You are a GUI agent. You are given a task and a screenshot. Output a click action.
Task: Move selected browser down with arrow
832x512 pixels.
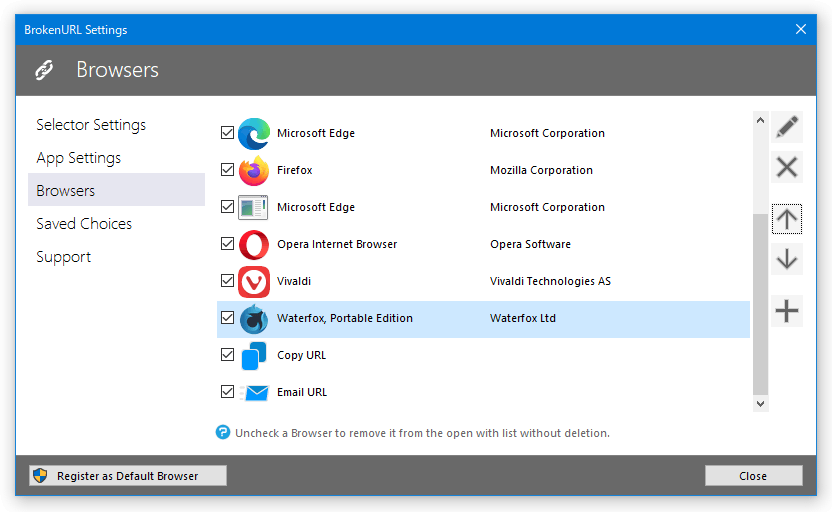[x=786, y=259]
